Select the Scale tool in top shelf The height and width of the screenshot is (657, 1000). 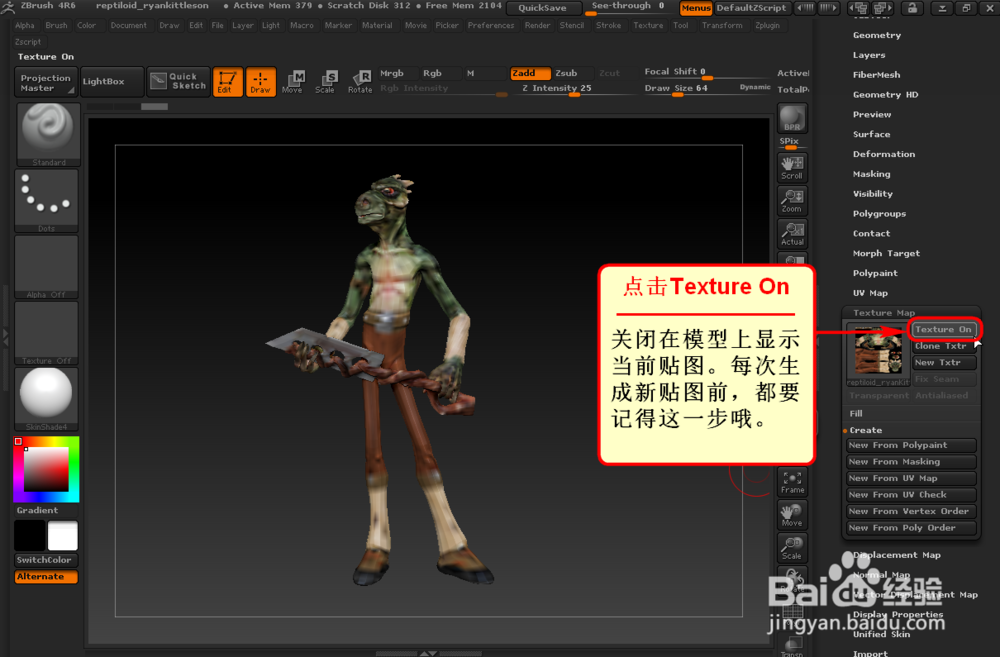click(325, 82)
